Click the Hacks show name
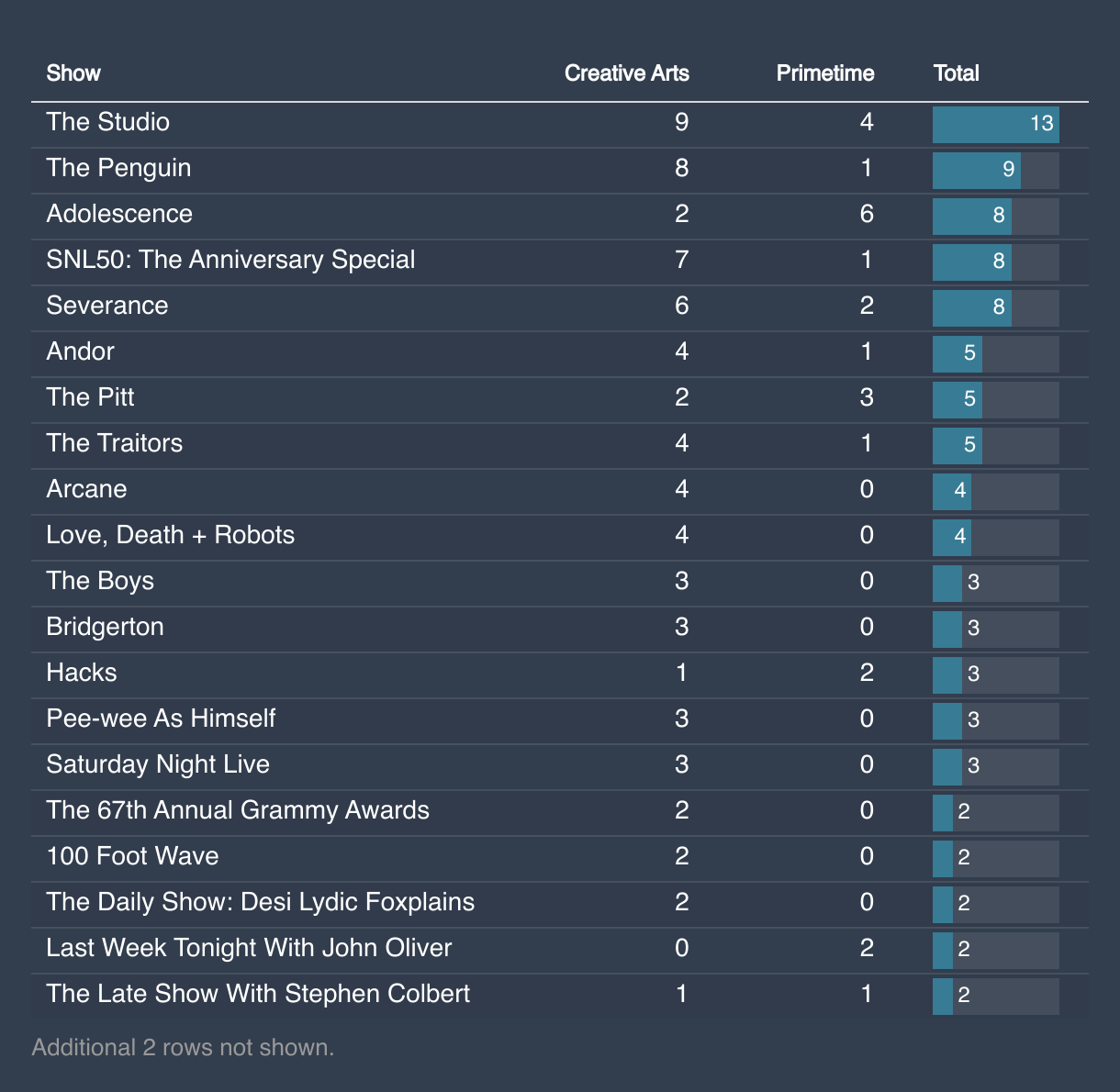The width and height of the screenshot is (1120, 1092). coord(82,673)
